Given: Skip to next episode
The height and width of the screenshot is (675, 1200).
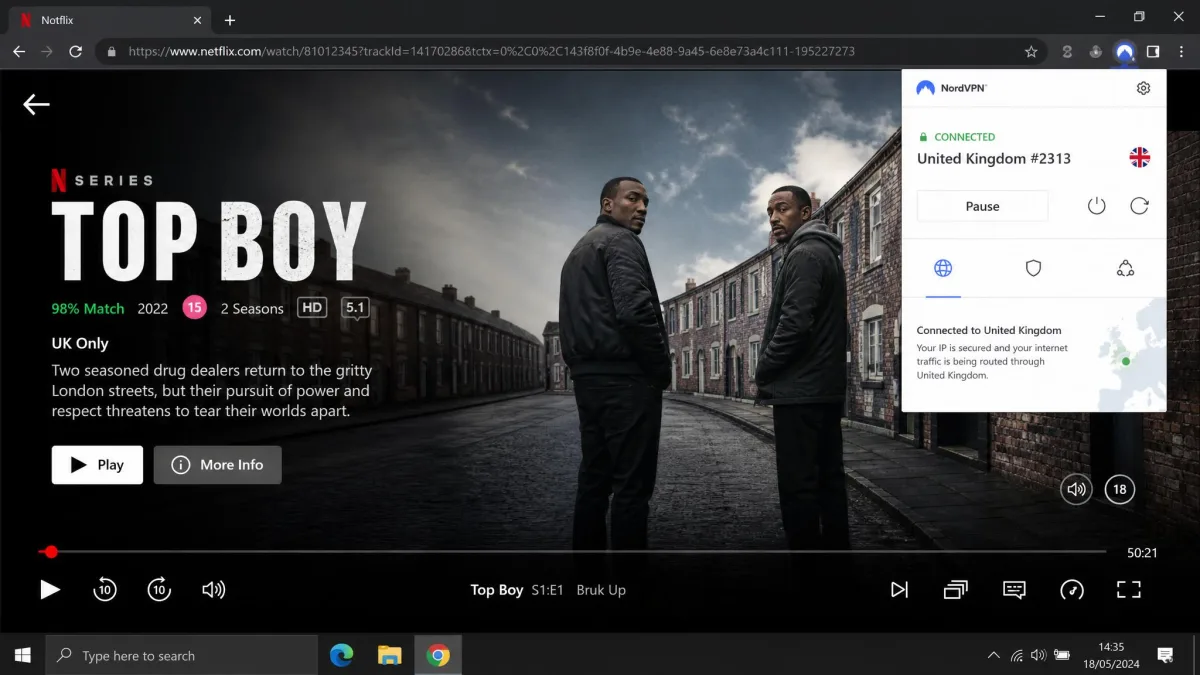Looking at the screenshot, I should point(900,590).
